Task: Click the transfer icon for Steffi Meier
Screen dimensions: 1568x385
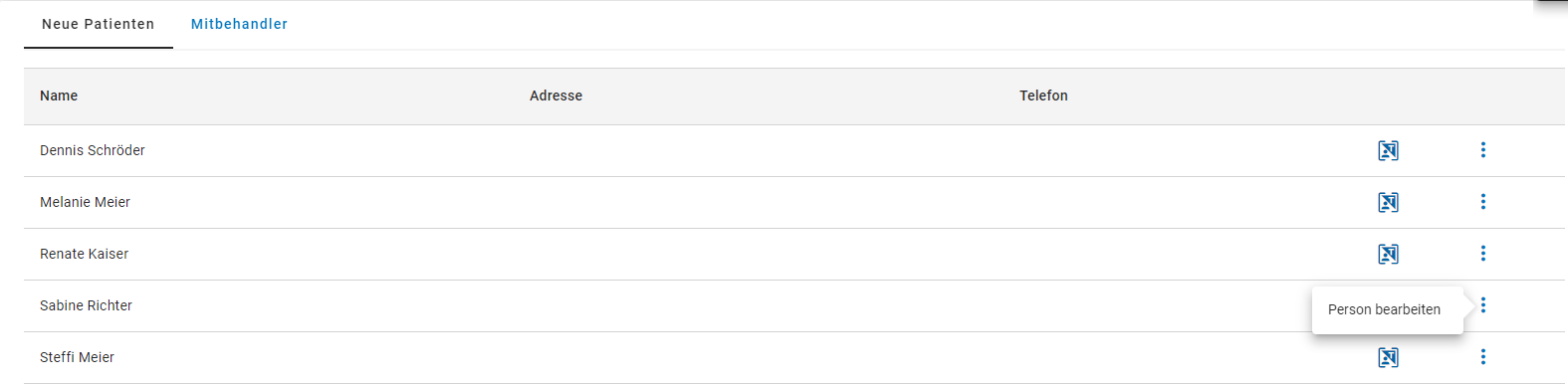Action: click(x=1388, y=357)
